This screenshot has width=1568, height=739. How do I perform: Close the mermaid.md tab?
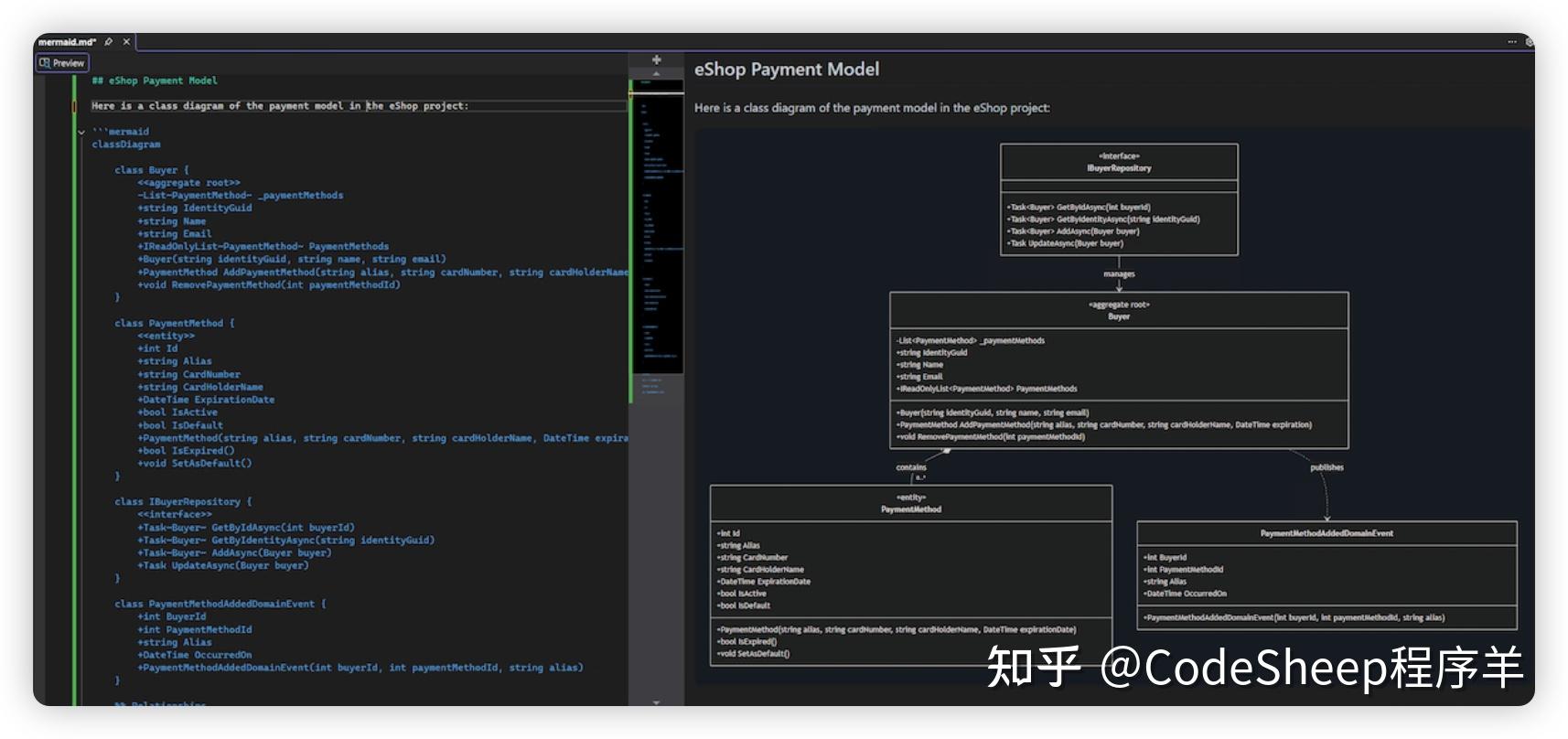click(x=126, y=41)
